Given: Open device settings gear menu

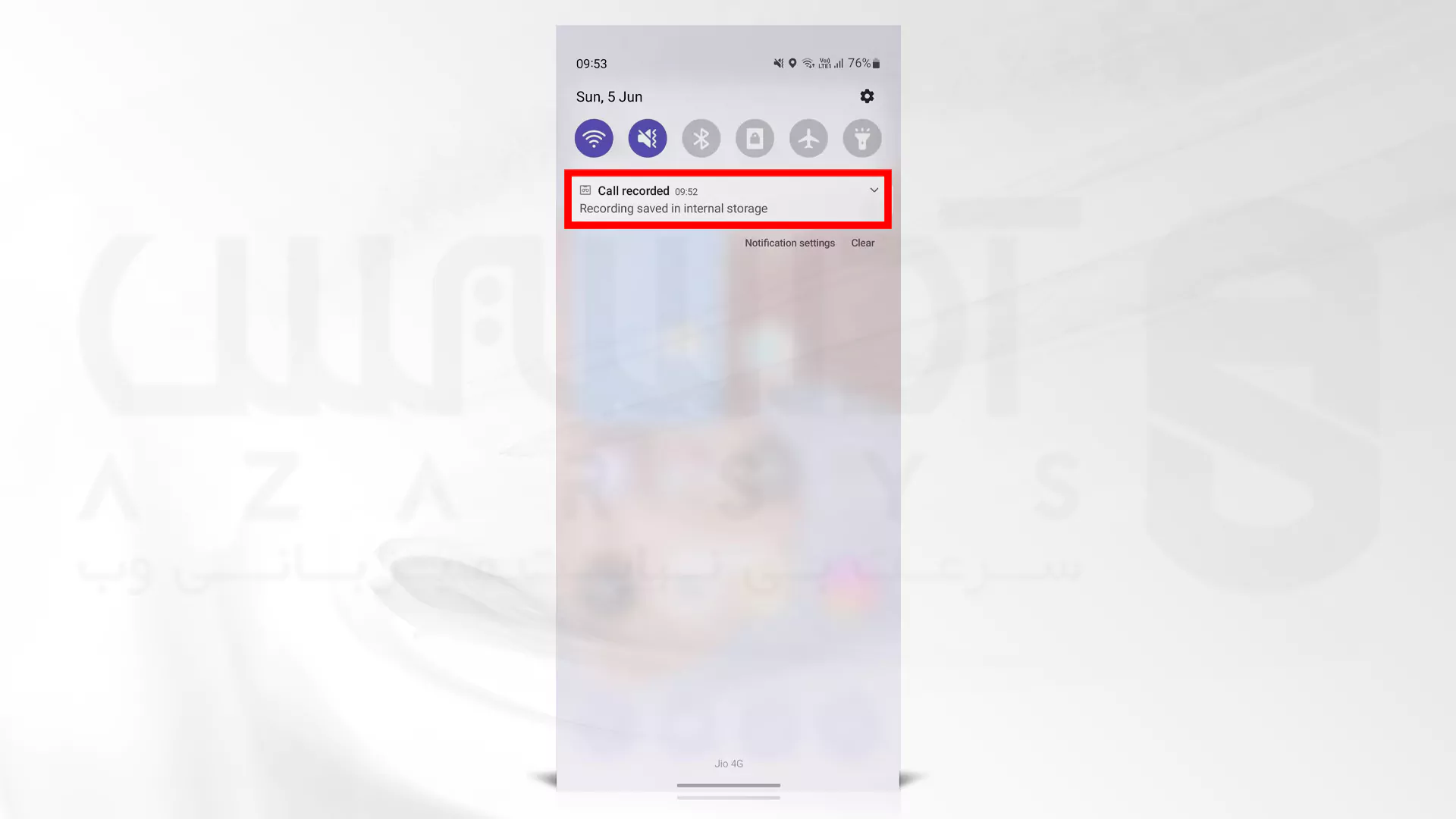Looking at the screenshot, I should click(x=867, y=96).
